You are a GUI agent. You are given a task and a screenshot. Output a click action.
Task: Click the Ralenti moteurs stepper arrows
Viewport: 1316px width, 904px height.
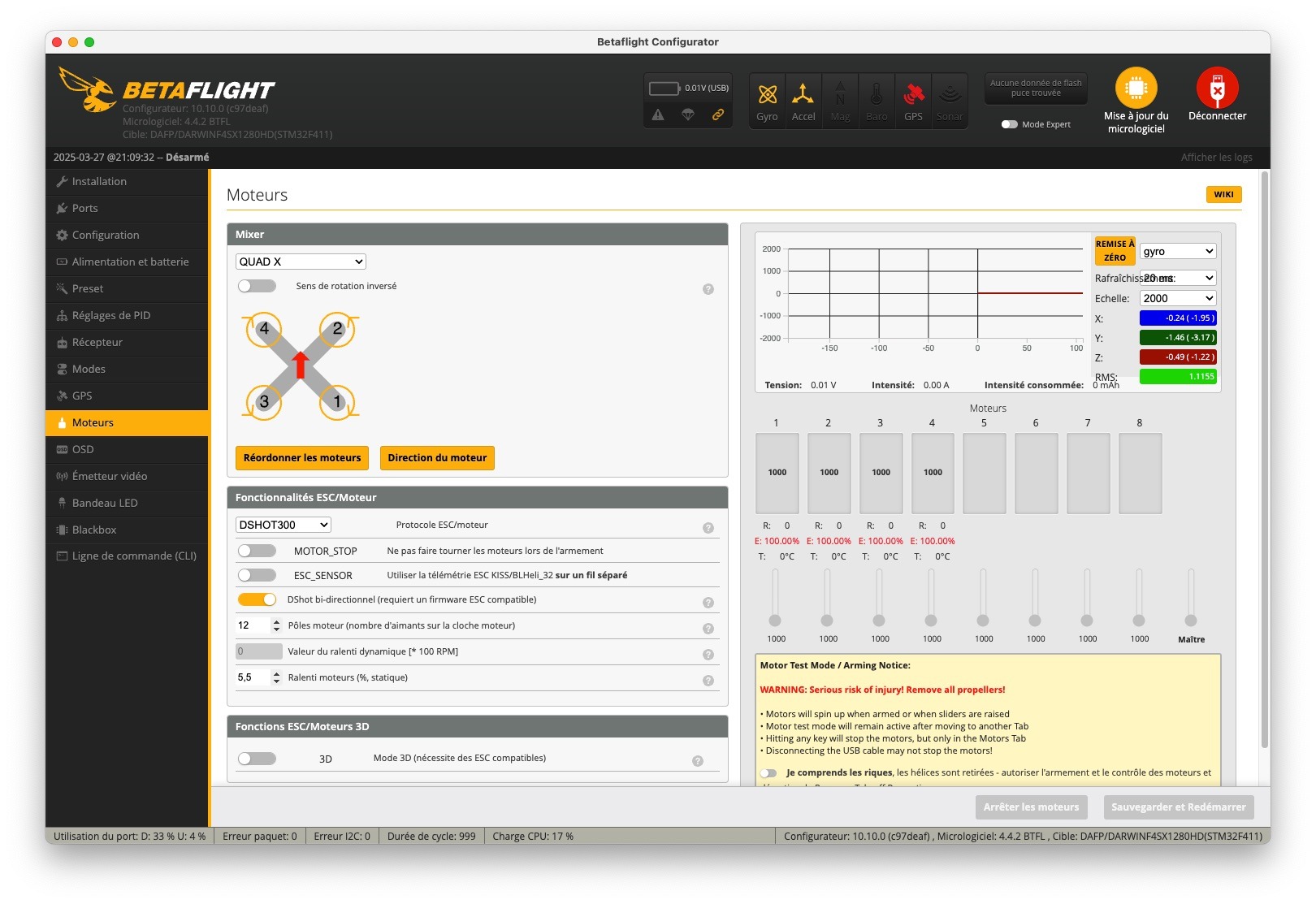coord(276,677)
